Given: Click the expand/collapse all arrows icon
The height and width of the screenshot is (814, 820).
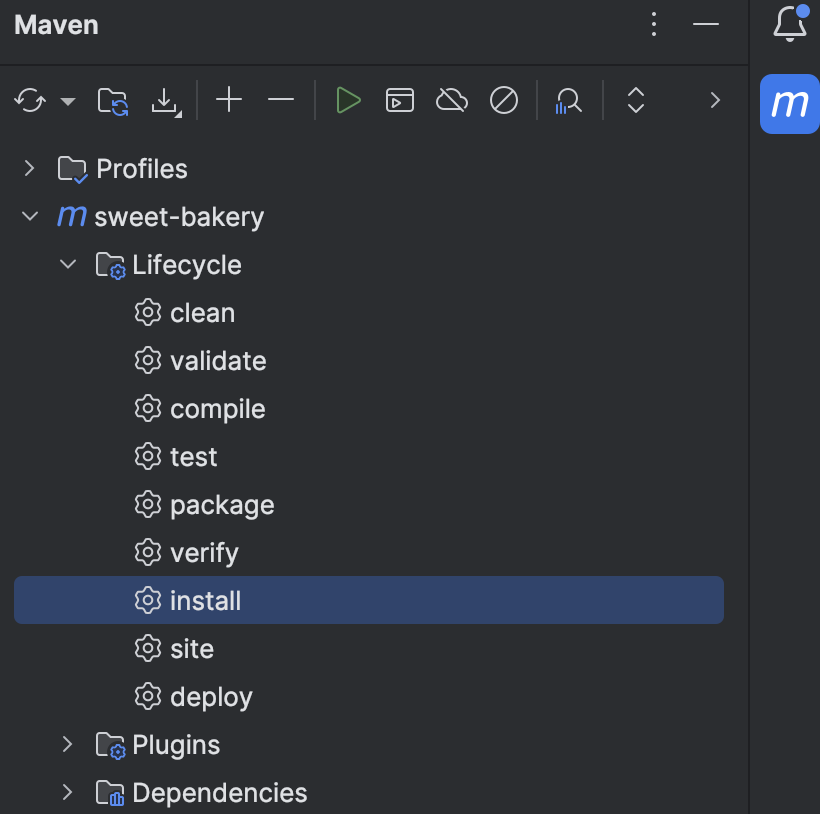Looking at the screenshot, I should [635, 100].
